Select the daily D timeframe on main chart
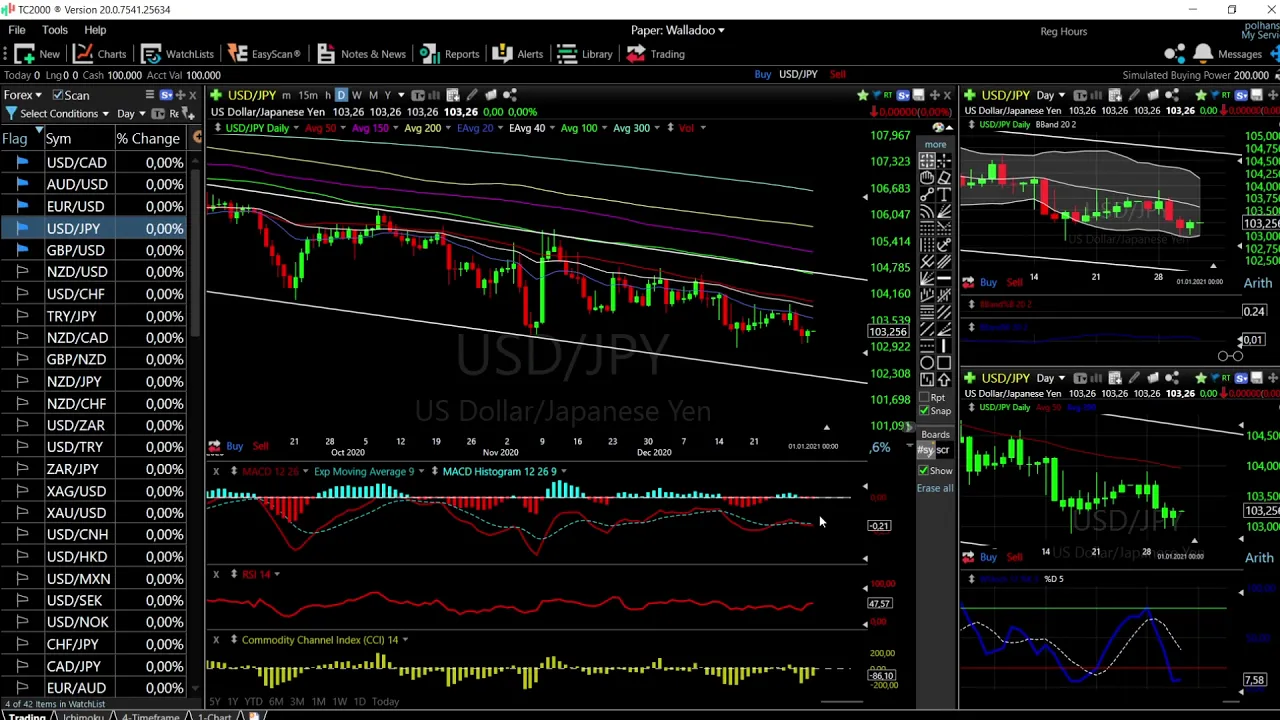 point(341,95)
